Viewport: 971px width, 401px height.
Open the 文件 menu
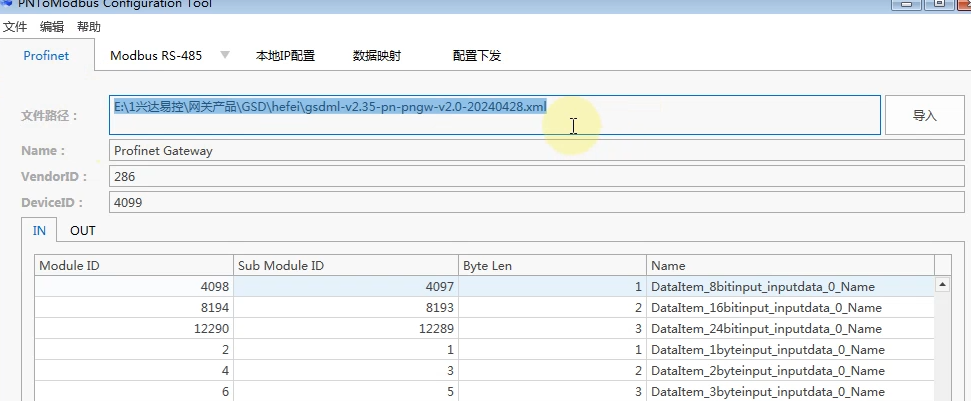click(x=15, y=27)
